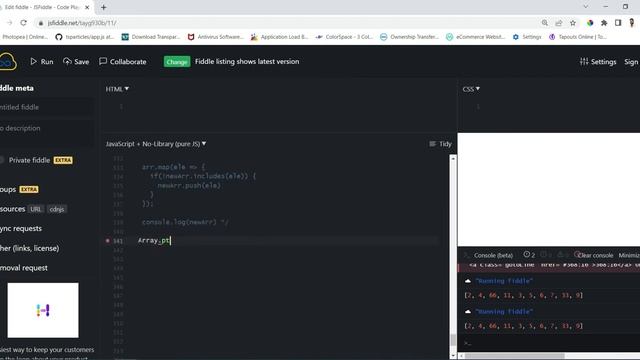The height and width of the screenshot is (360, 640).
Task: Open a new browser tab
Action: pyautogui.click(x=104, y=7)
